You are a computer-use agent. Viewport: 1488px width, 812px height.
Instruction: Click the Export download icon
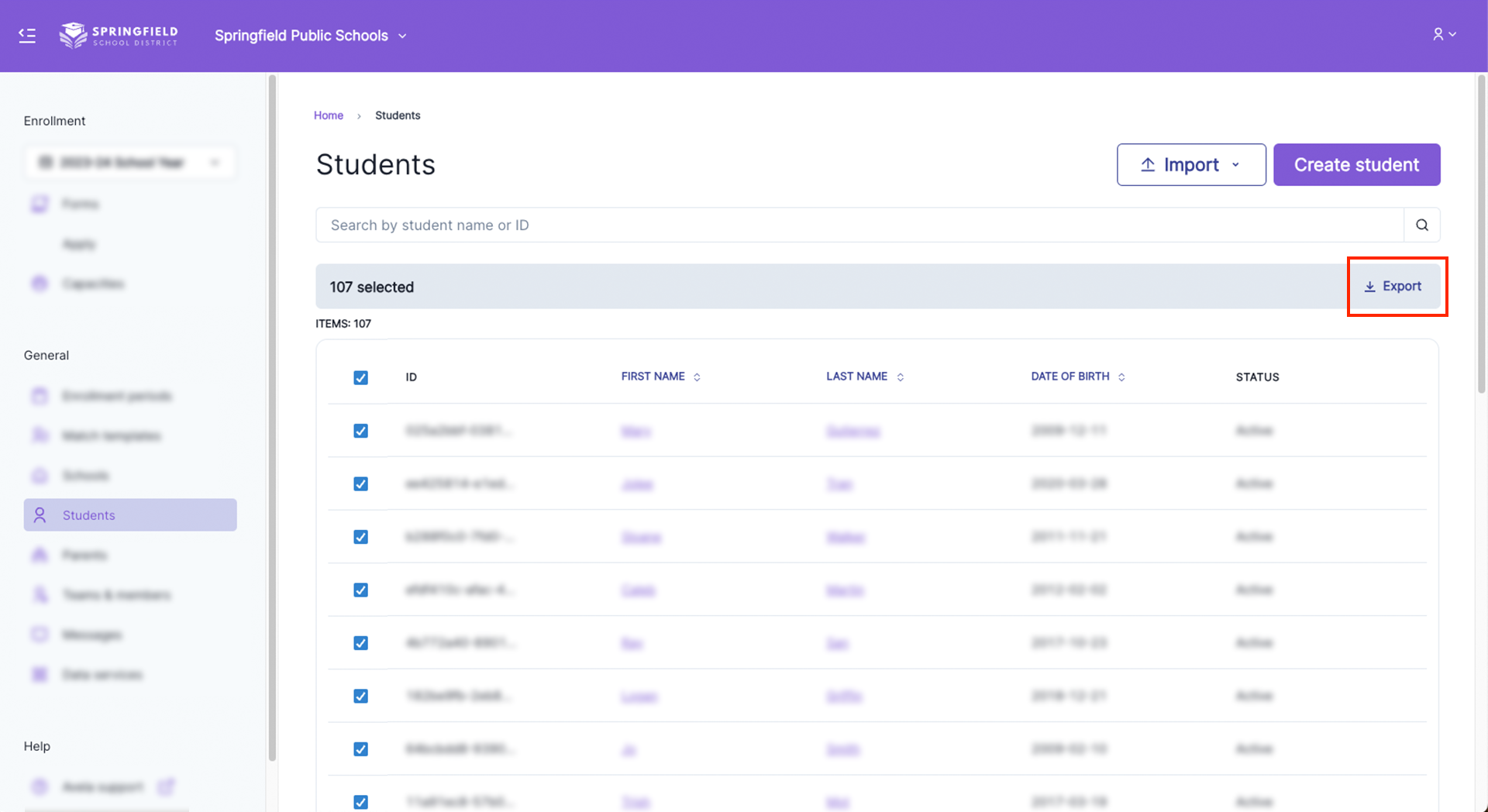[1369, 286]
